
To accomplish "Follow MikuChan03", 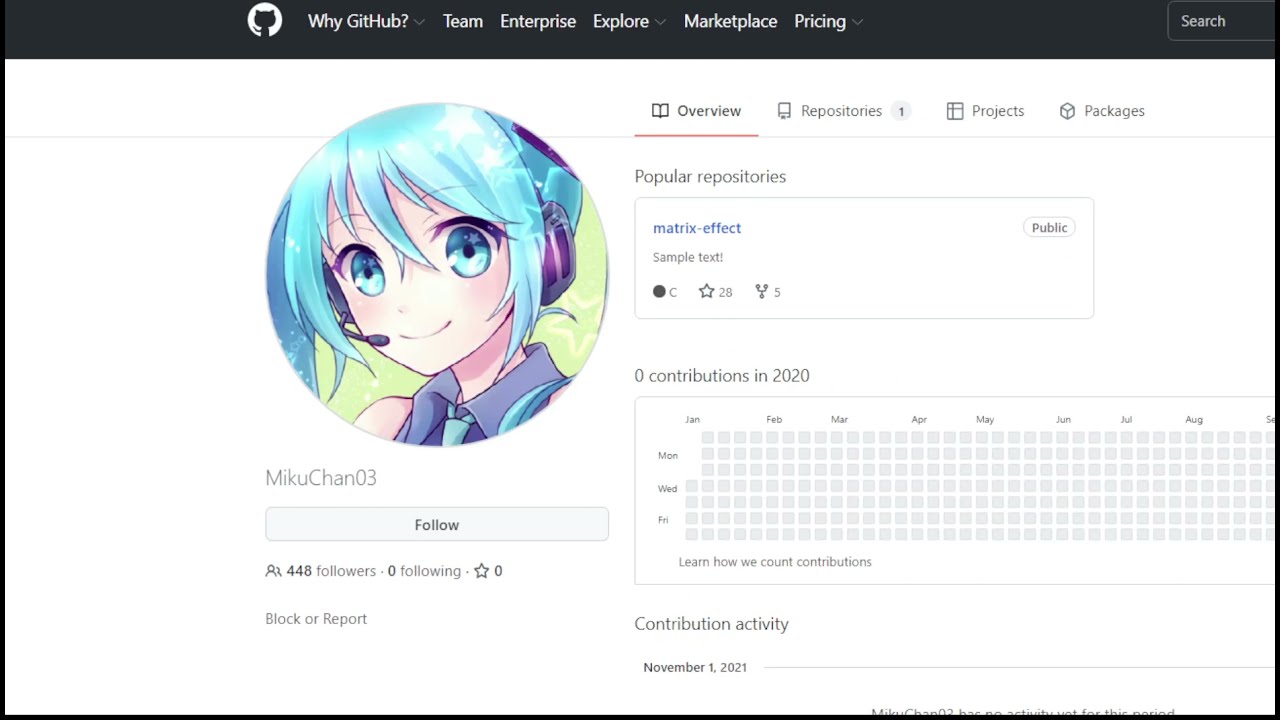I will (x=437, y=525).
